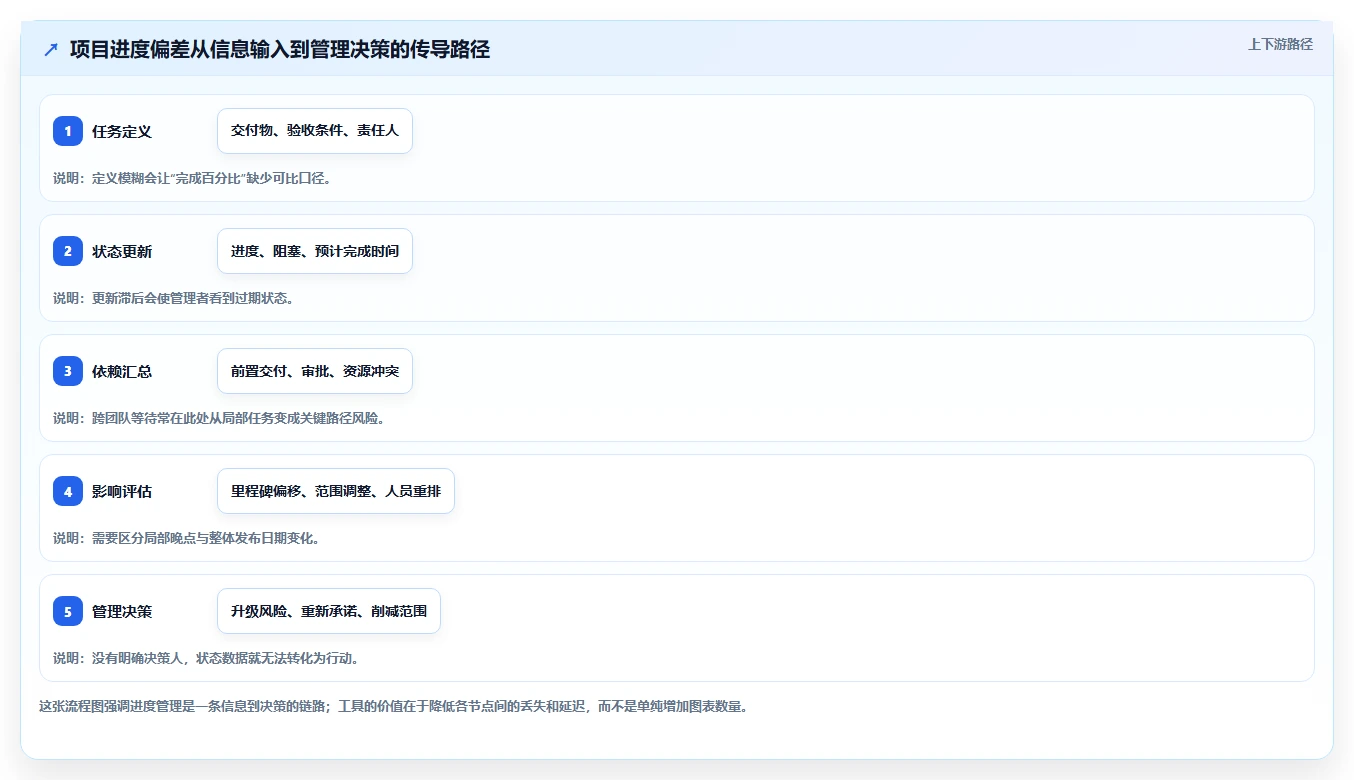Click the 里程碑偏移、范围调整、人员重排 chip
1354x780 pixels.
coord(336,491)
